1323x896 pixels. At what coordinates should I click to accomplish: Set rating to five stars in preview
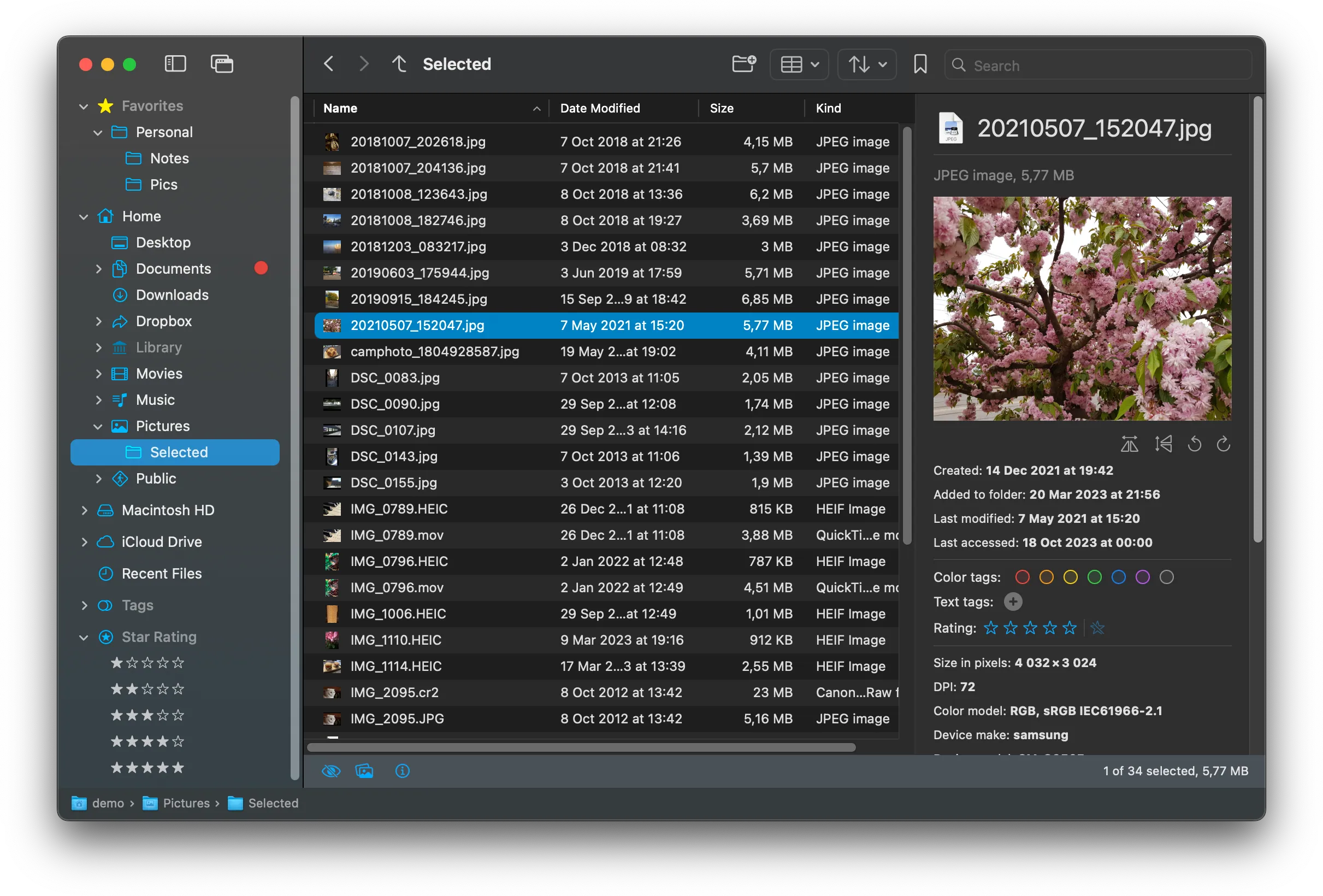pyautogui.click(x=1070, y=628)
